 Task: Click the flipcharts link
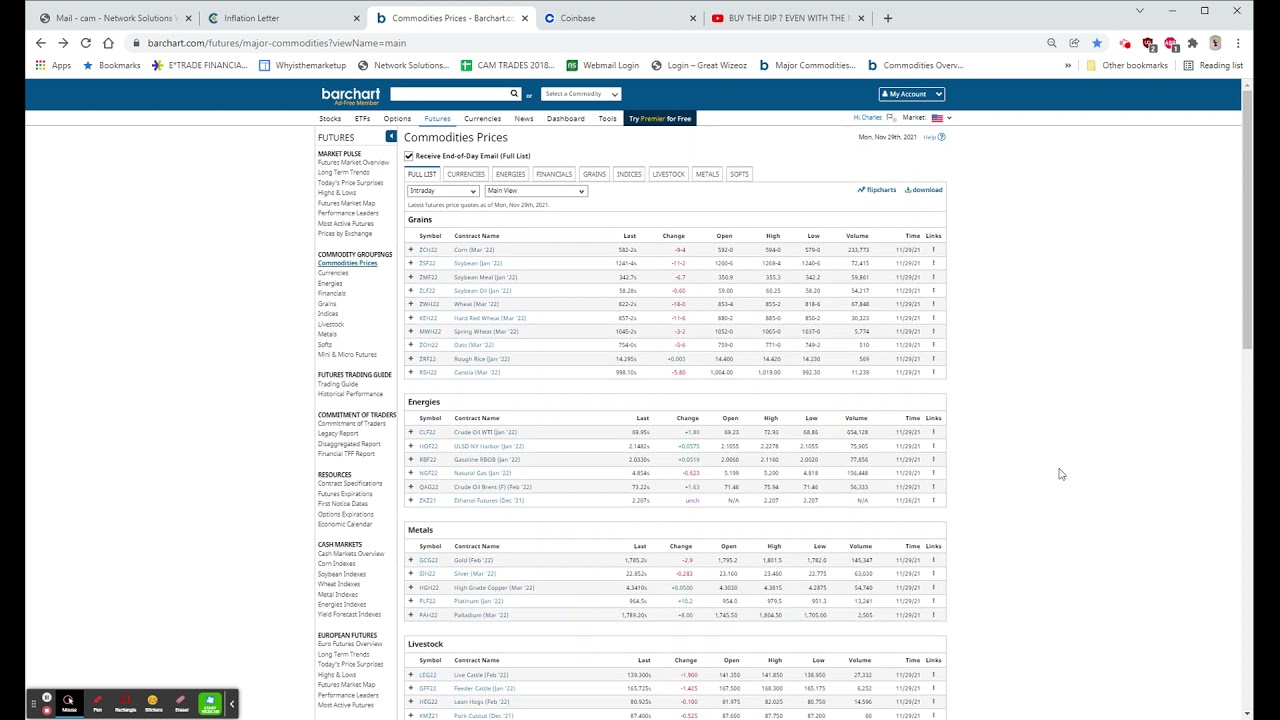(x=877, y=190)
